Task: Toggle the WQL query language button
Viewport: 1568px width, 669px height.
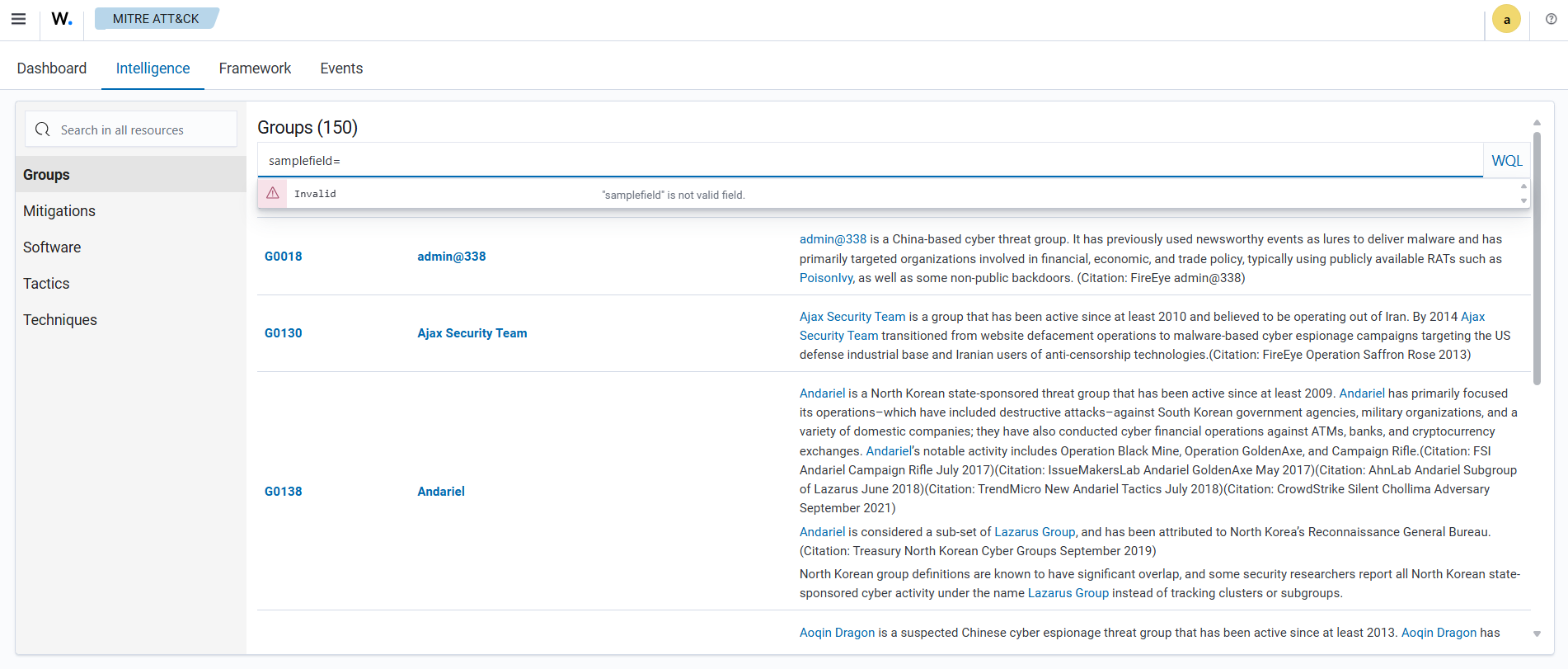Action: click(x=1506, y=161)
